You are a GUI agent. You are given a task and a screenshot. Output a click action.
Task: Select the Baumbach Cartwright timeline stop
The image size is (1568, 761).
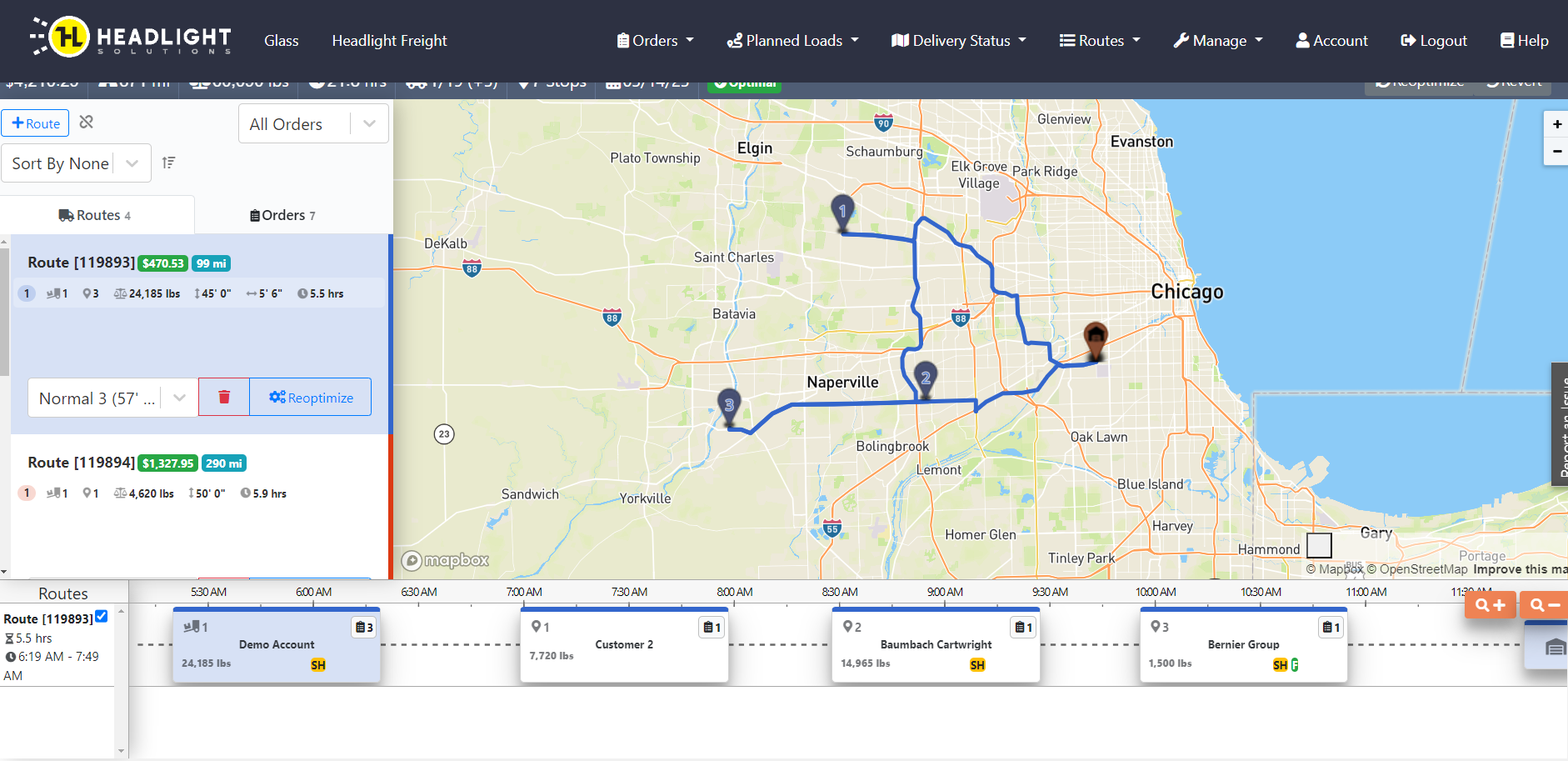pos(936,645)
